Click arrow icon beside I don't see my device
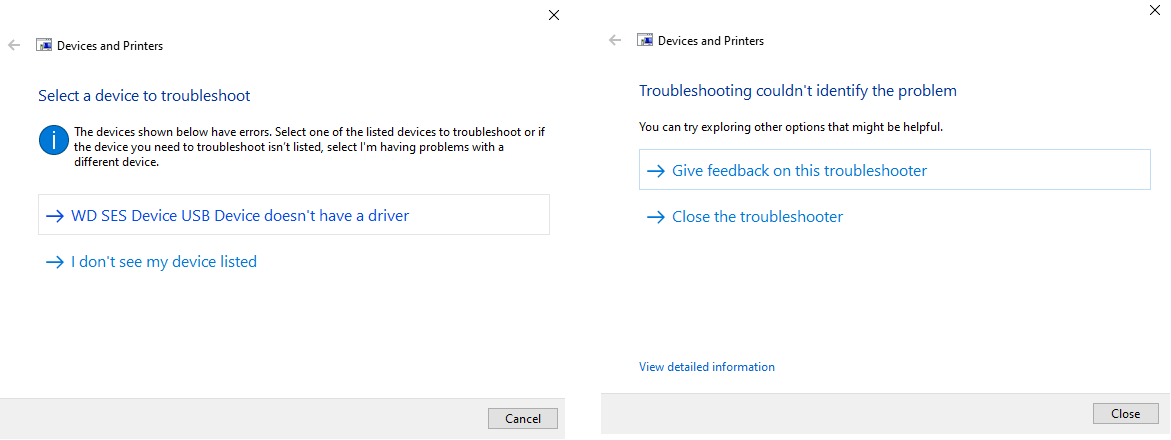The height and width of the screenshot is (440, 1171). pos(55,262)
